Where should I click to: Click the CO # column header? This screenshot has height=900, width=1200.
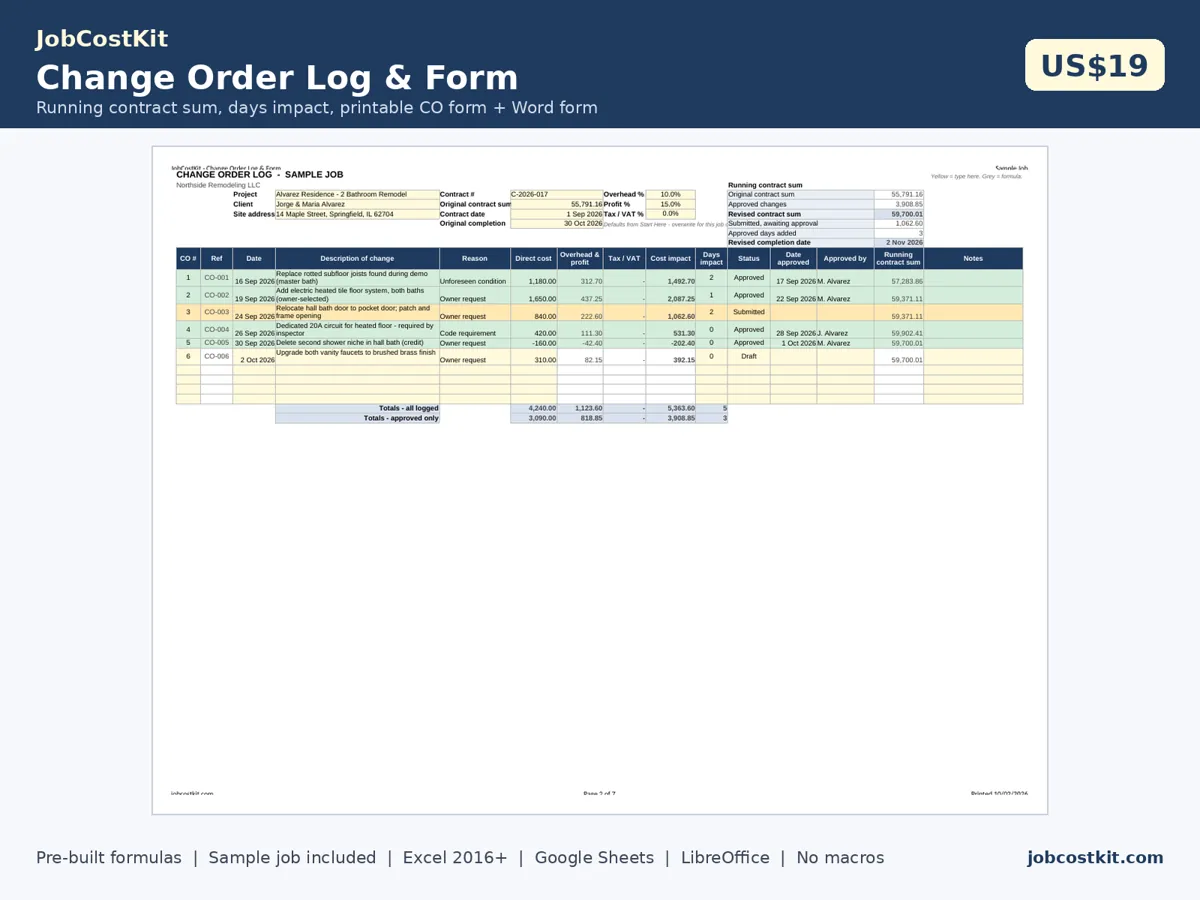pos(188,258)
